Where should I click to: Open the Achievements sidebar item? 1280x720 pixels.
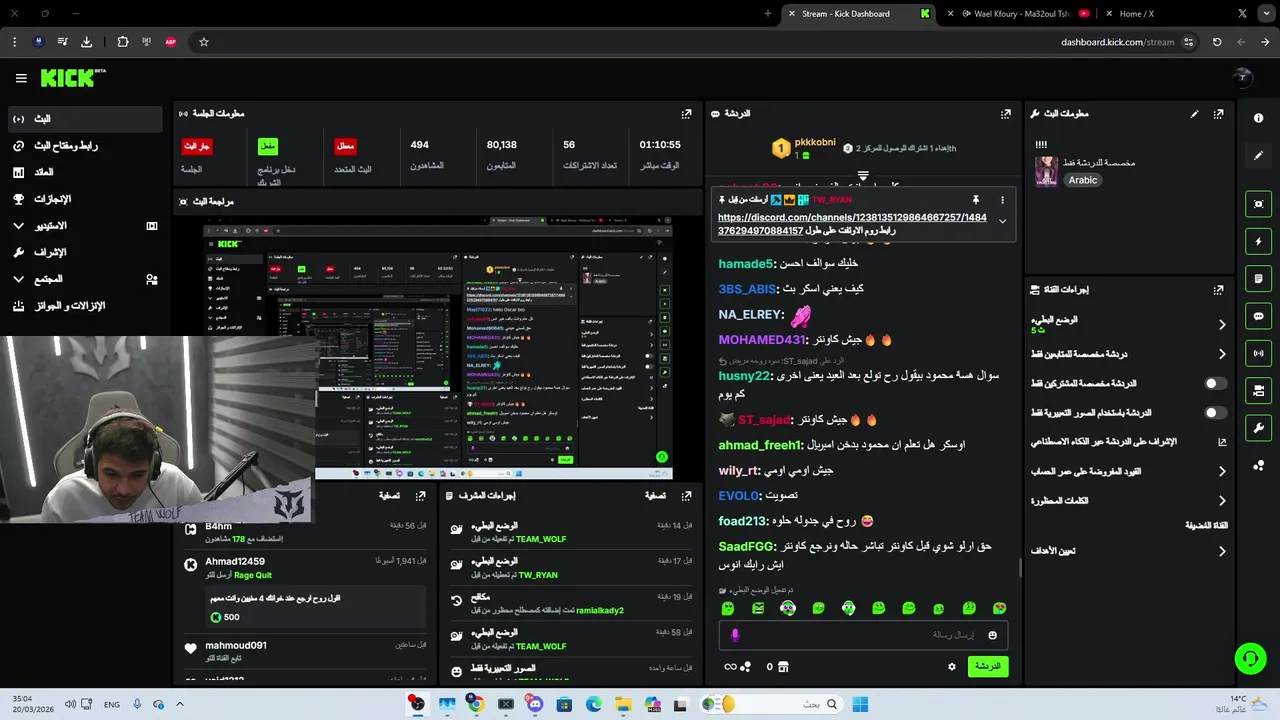(x=84, y=199)
